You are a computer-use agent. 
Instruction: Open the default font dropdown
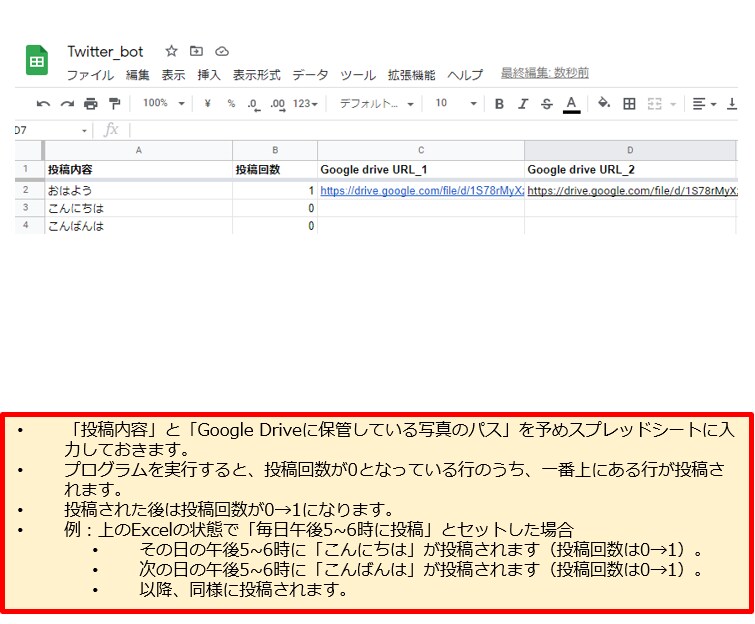point(377,104)
